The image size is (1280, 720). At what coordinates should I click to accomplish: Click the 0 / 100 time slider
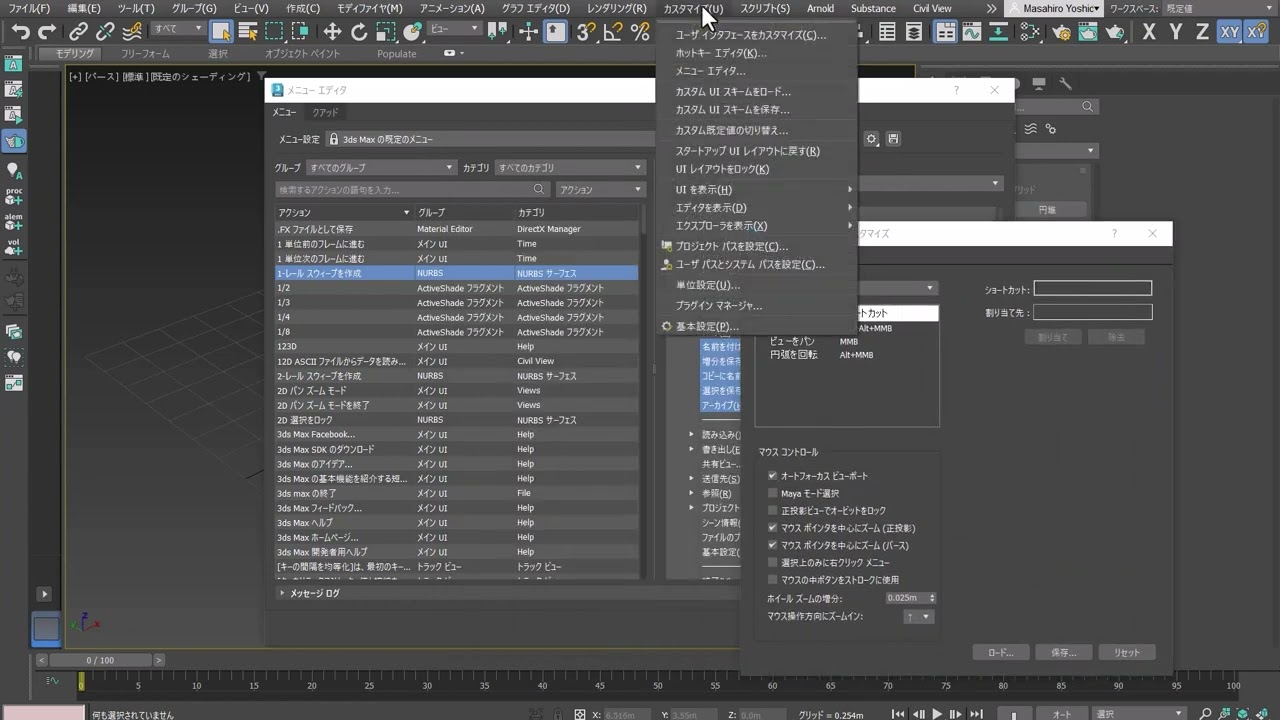[100, 660]
